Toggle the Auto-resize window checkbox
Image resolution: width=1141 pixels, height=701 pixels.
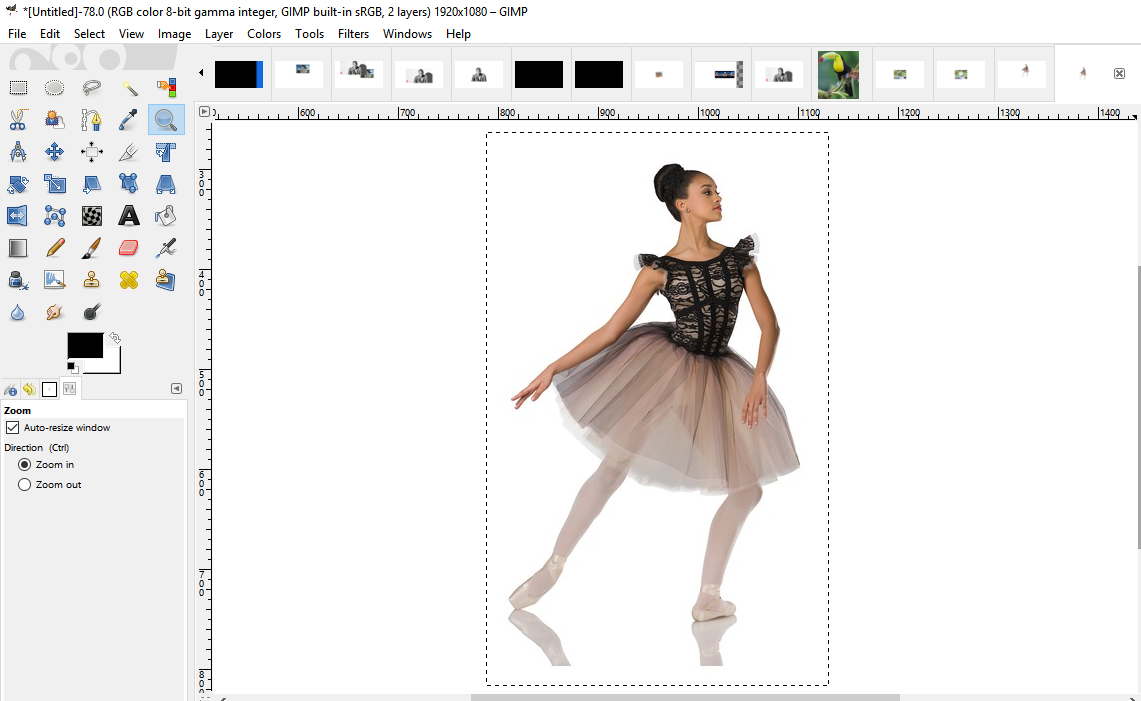[13, 428]
